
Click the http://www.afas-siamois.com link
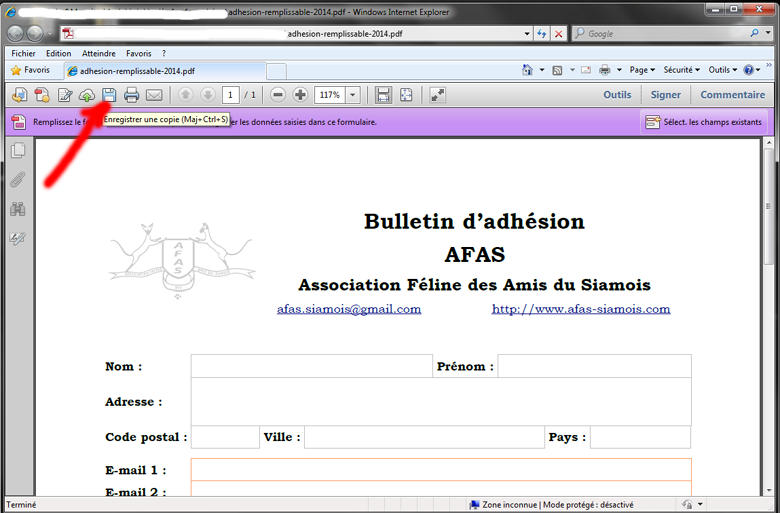click(581, 309)
